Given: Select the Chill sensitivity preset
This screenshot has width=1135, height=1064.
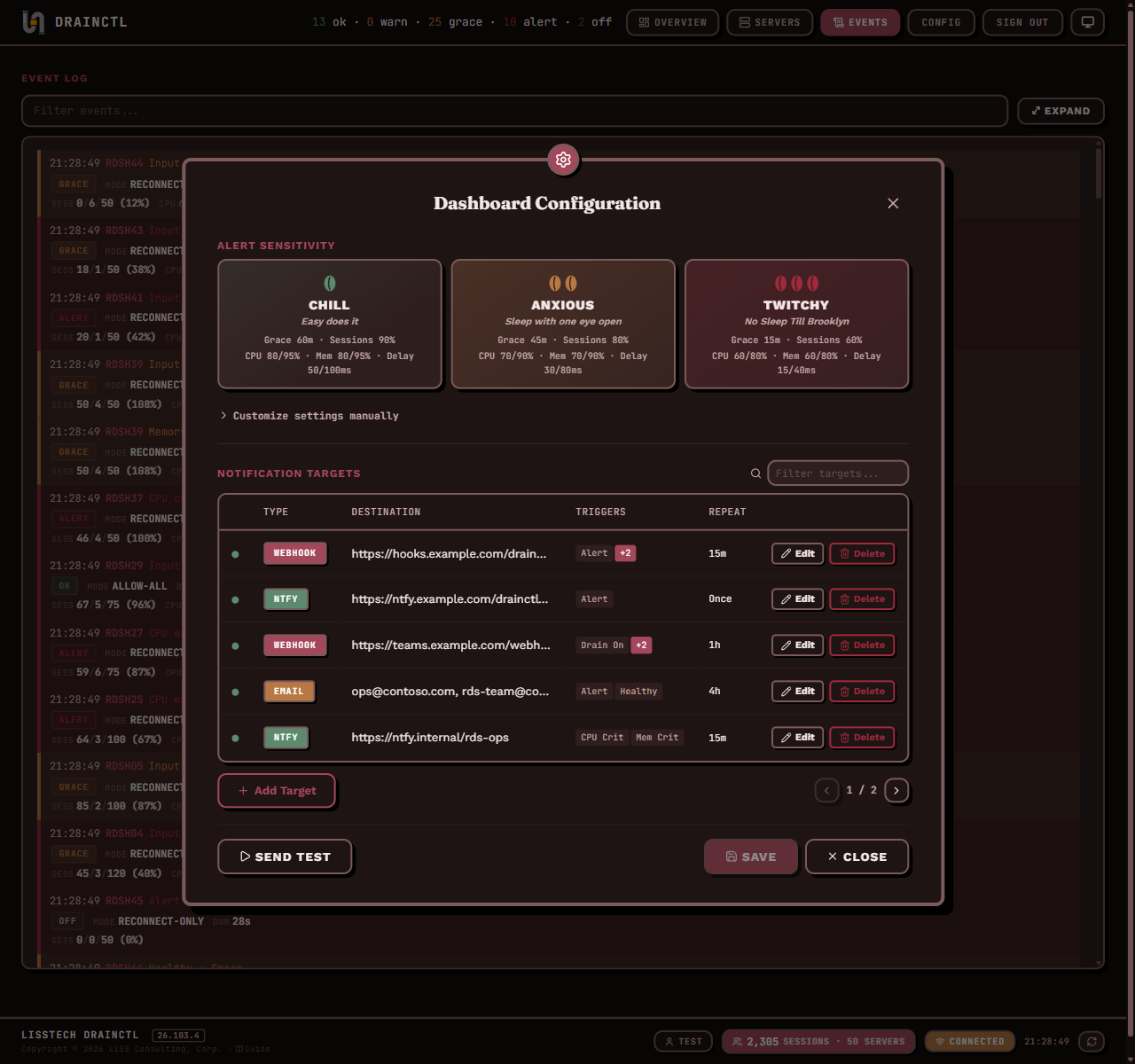Looking at the screenshot, I should [330, 325].
